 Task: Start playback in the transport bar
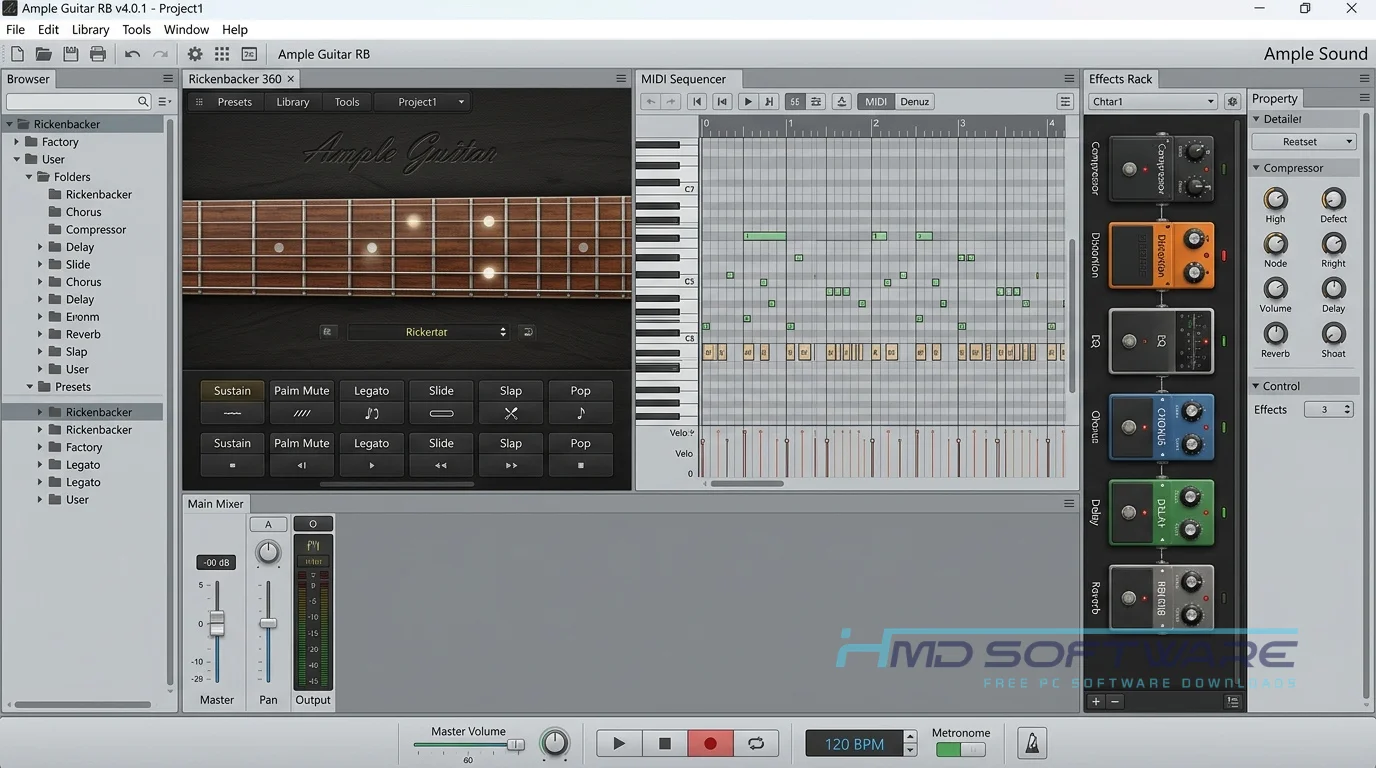click(x=619, y=743)
